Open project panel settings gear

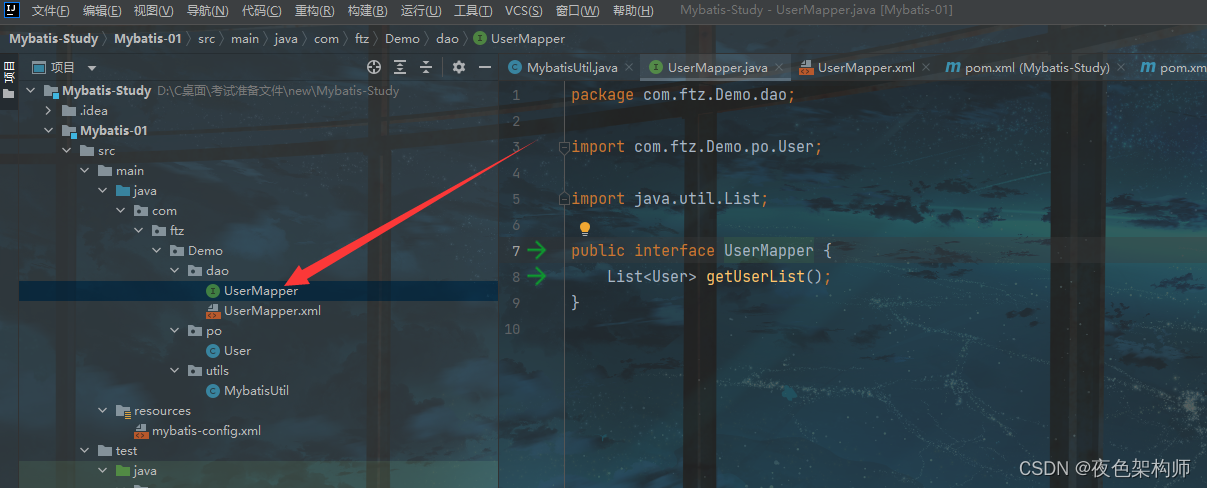[x=459, y=67]
